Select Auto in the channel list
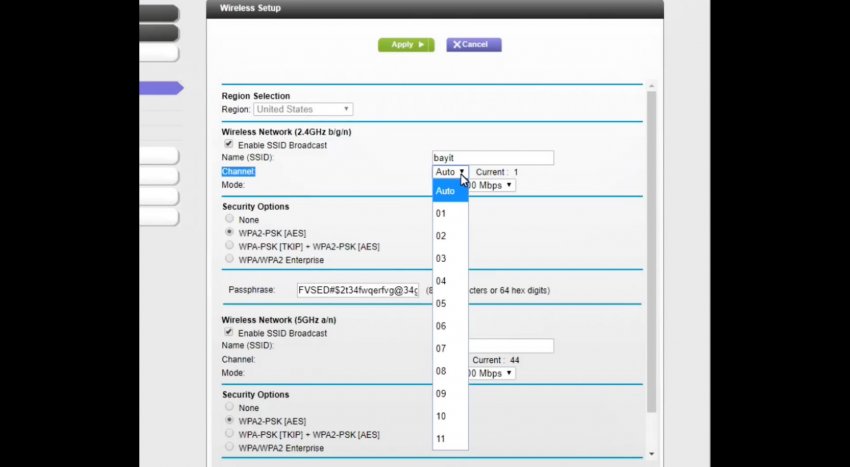 449,191
